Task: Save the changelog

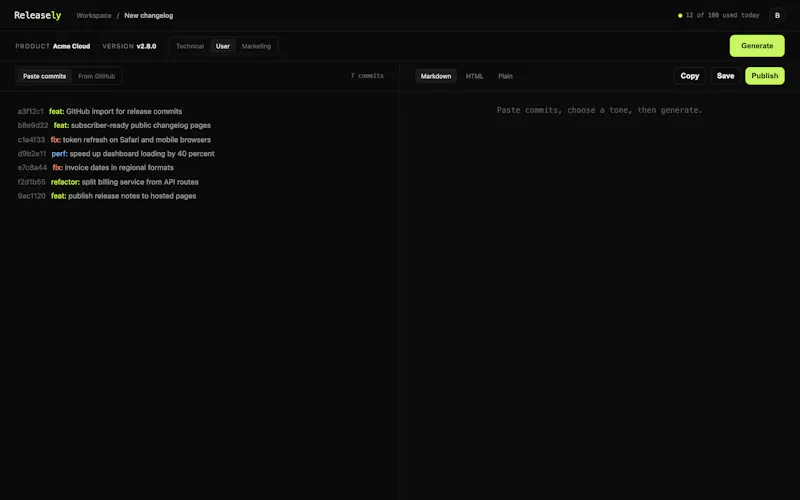Action: coord(725,76)
